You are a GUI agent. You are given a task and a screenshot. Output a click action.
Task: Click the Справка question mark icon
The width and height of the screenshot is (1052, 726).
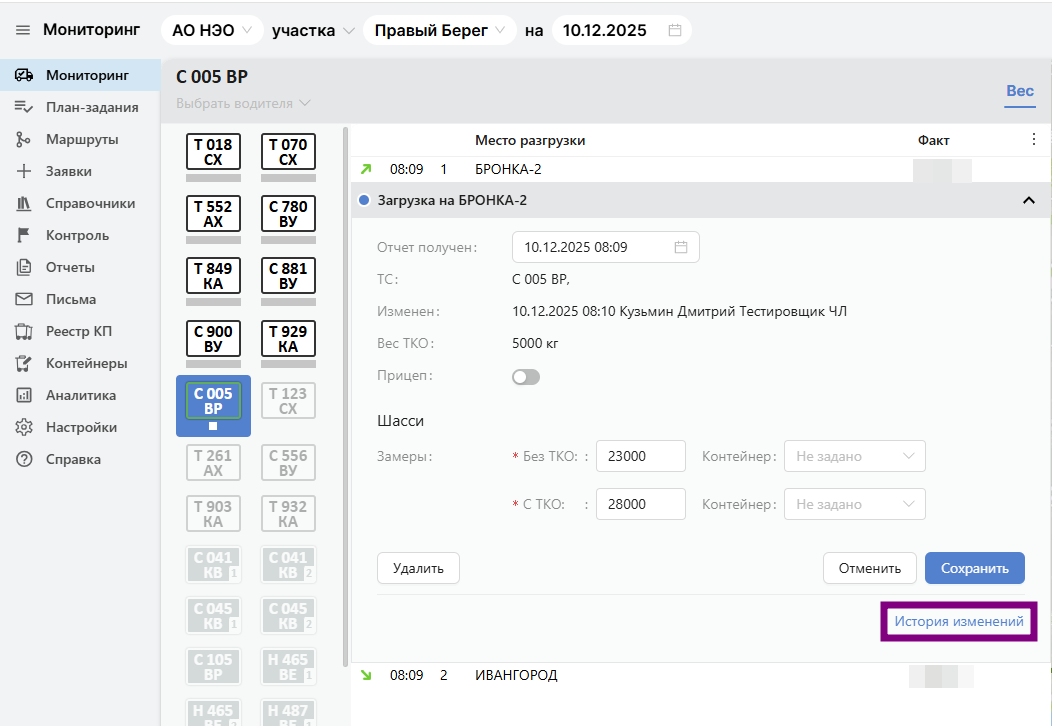point(24,459)
